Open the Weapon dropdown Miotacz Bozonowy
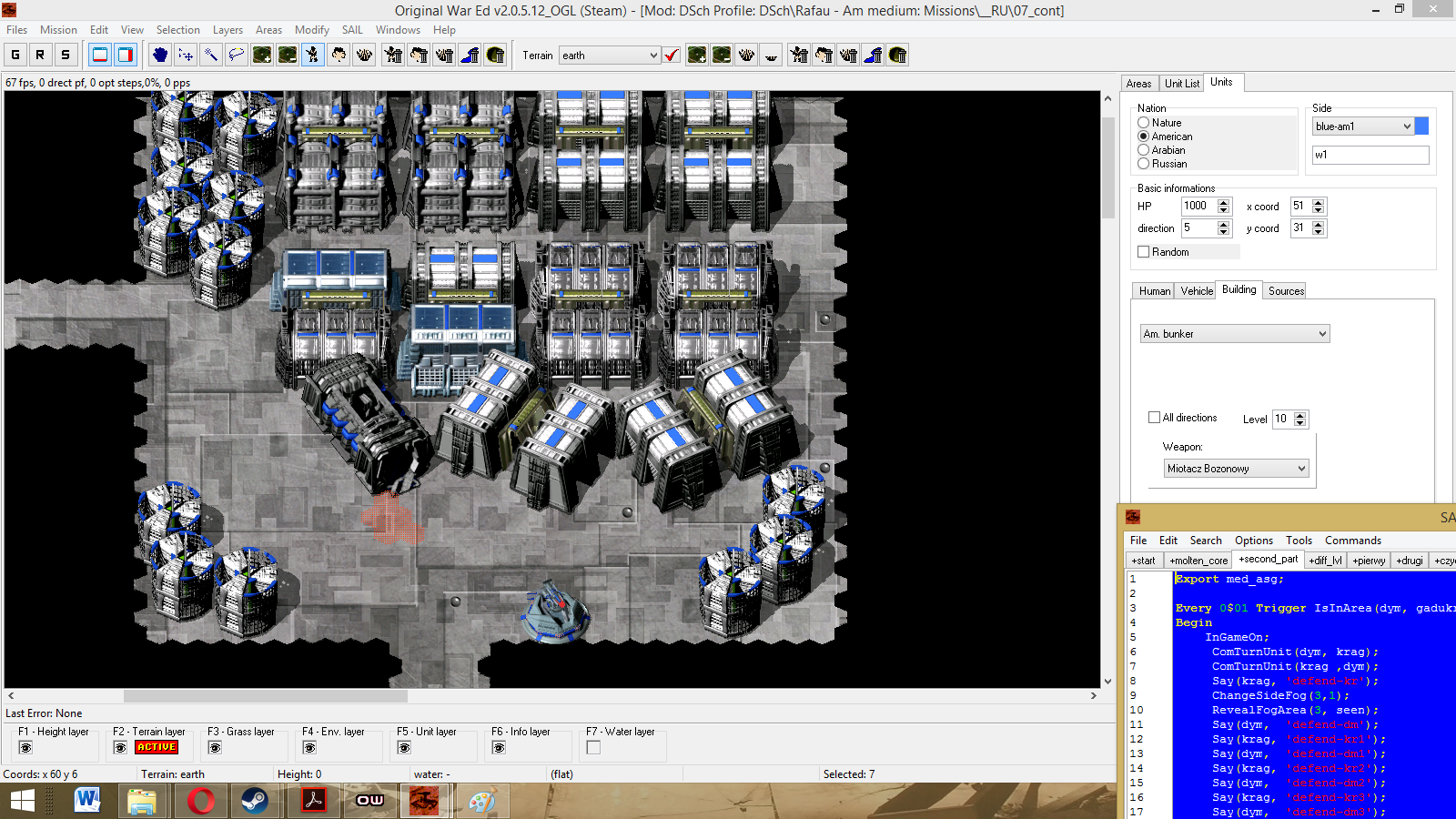Viewport: 1456px width, 819px height. coord(1236,469)
